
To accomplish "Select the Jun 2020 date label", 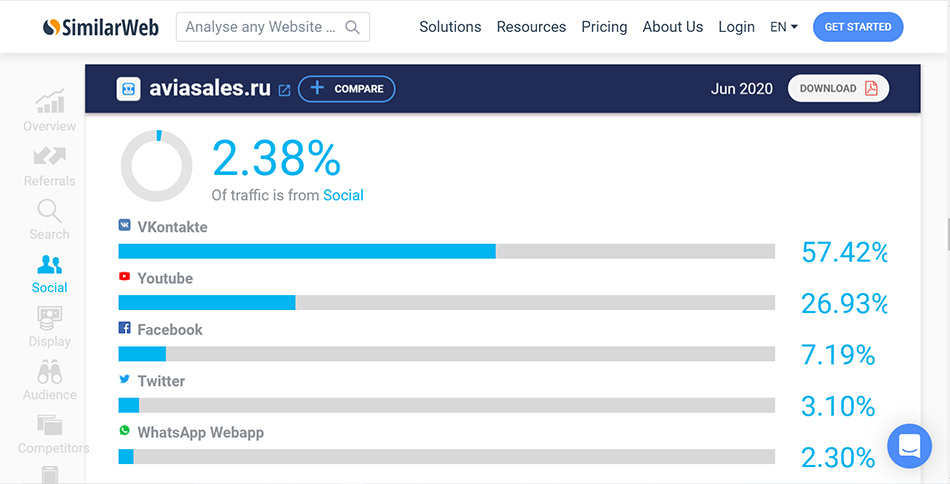I will (742, 89).
